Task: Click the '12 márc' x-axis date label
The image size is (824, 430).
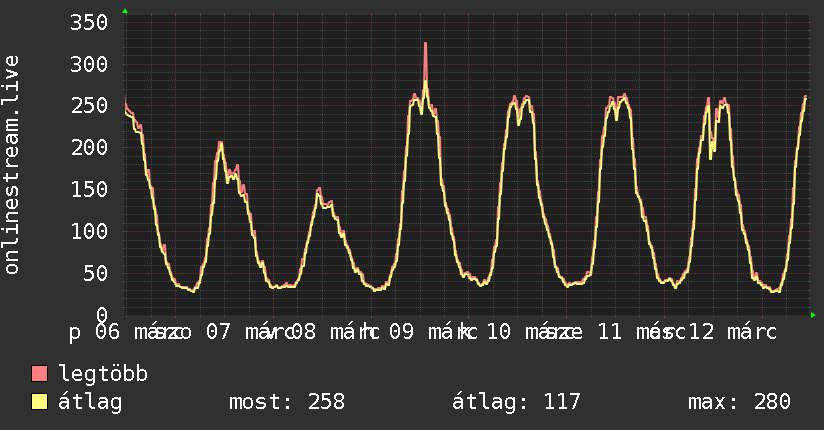Action: coord(733,332)
